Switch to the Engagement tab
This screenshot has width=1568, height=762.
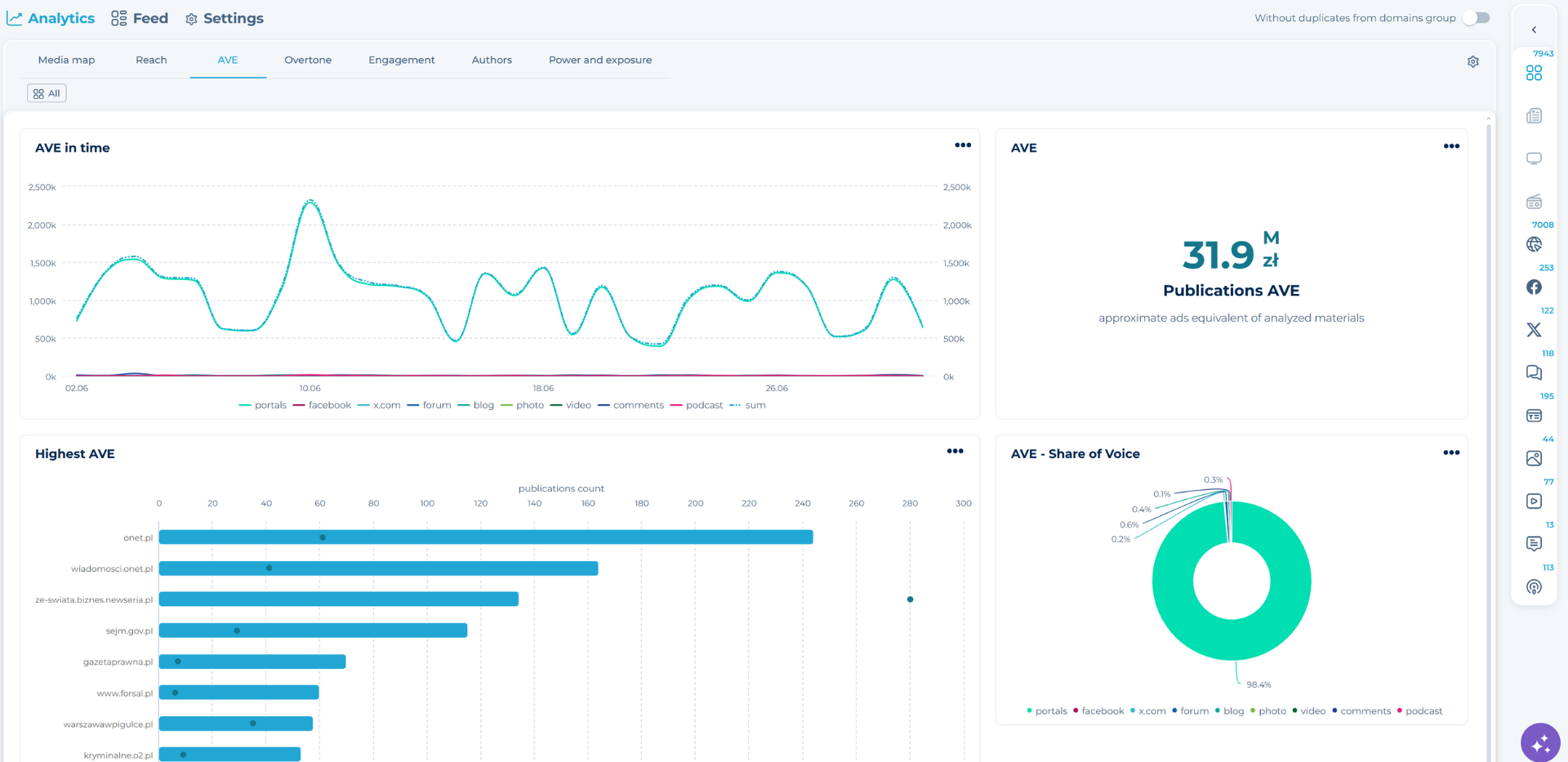[x=401, y=60]
